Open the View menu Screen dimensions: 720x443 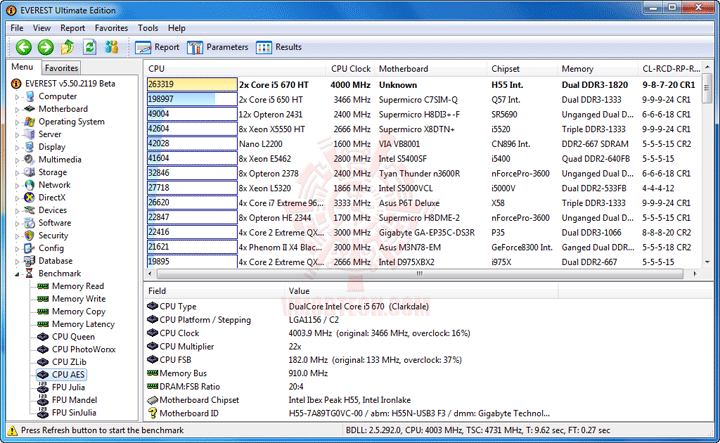point(42,28)
